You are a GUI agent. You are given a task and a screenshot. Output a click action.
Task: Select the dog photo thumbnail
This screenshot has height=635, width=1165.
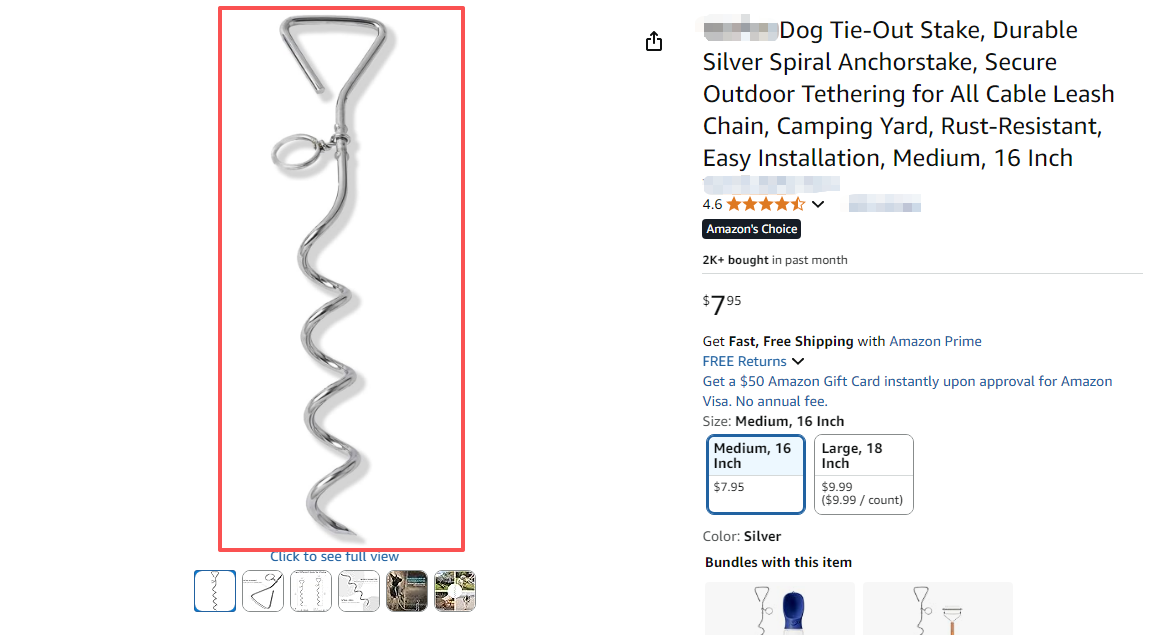(407, 591)
